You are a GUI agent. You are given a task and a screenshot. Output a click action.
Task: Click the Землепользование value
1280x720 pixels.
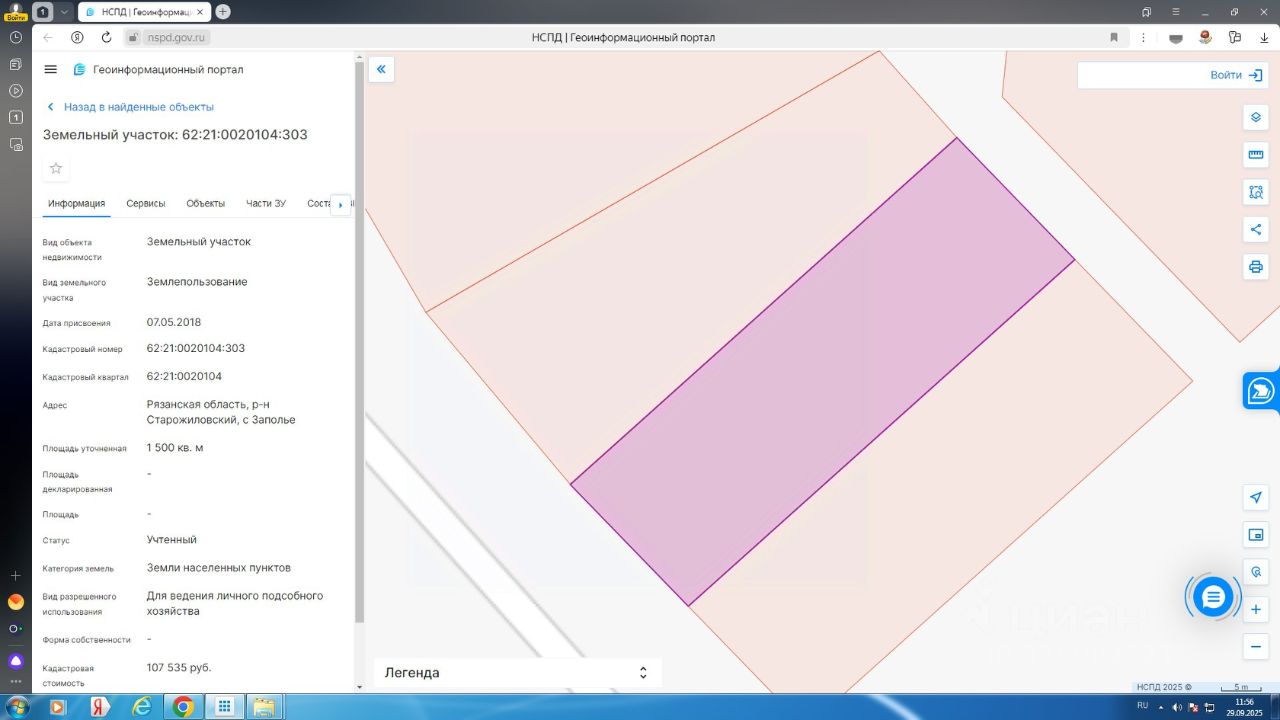click(197, 282)
